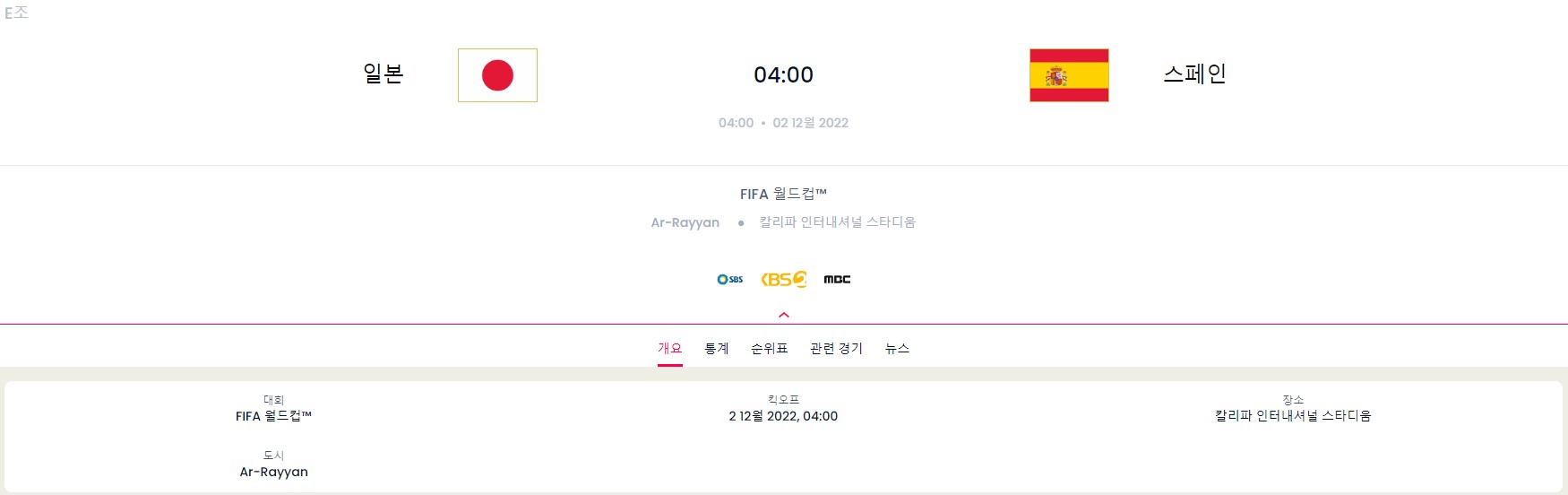View the 뉴스 tab

[x=897, y=348]
